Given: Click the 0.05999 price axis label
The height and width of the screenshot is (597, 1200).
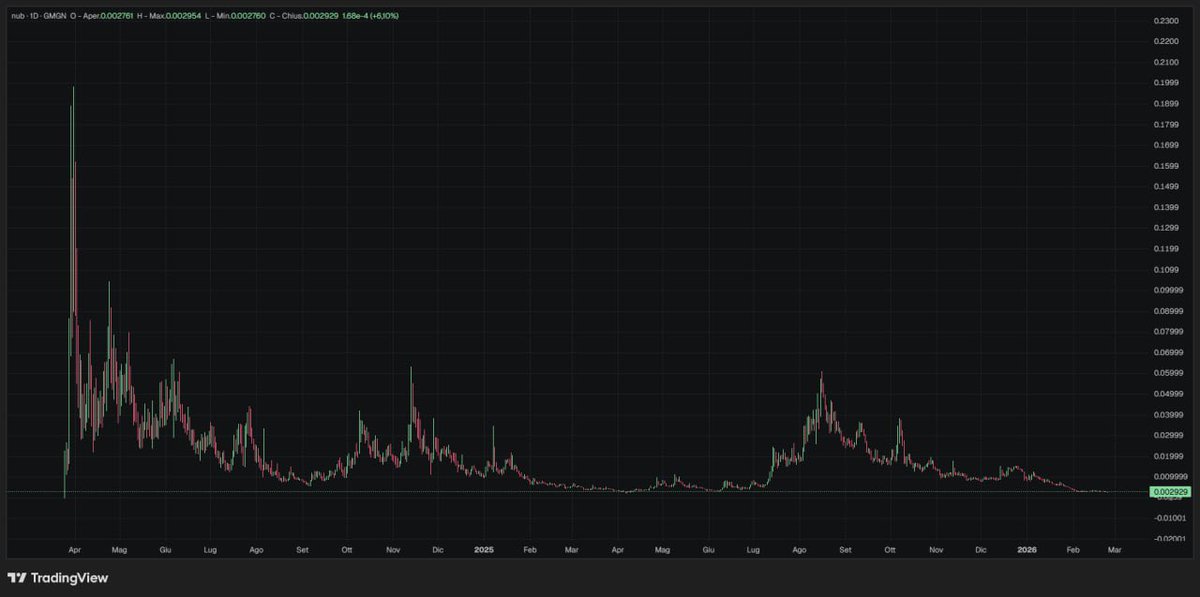Looking at the screenshot, I should pyautogui.click(x=1167, y=374).
